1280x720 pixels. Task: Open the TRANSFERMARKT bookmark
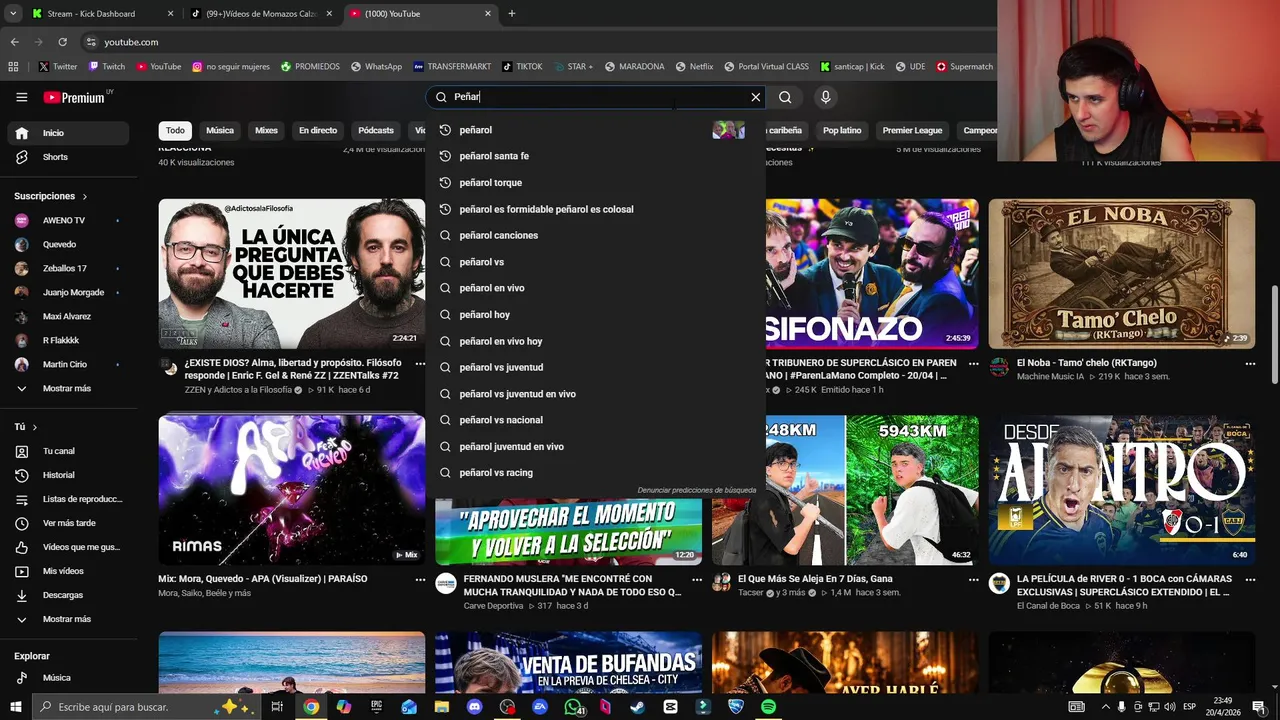point(453,67)
